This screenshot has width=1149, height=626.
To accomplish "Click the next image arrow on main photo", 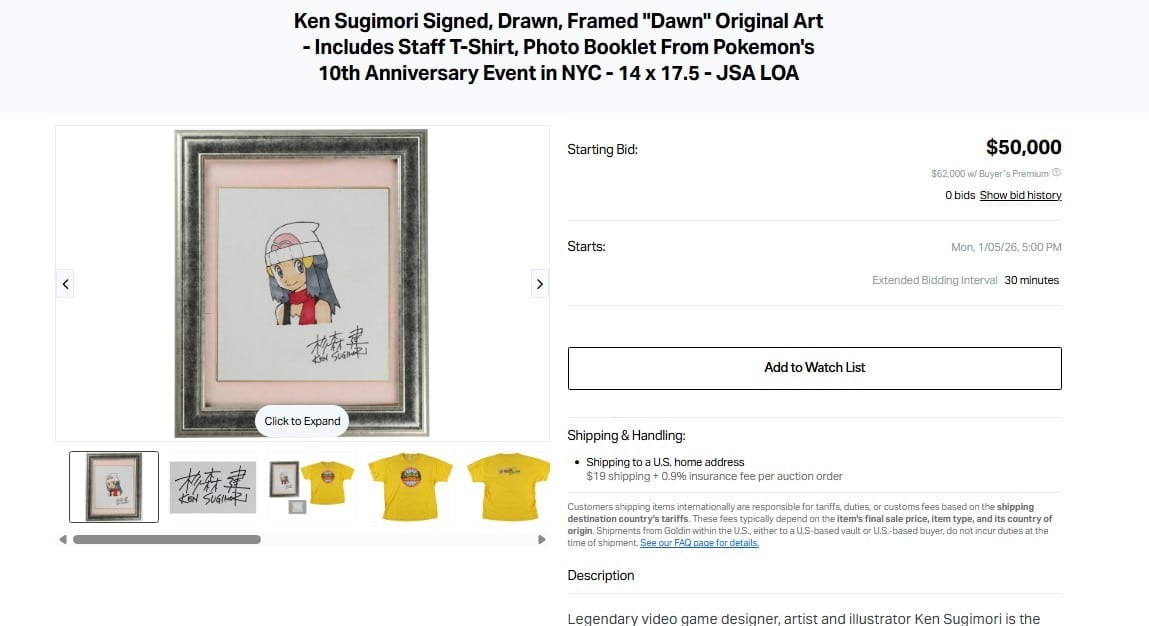I will (x=539, y=284).
